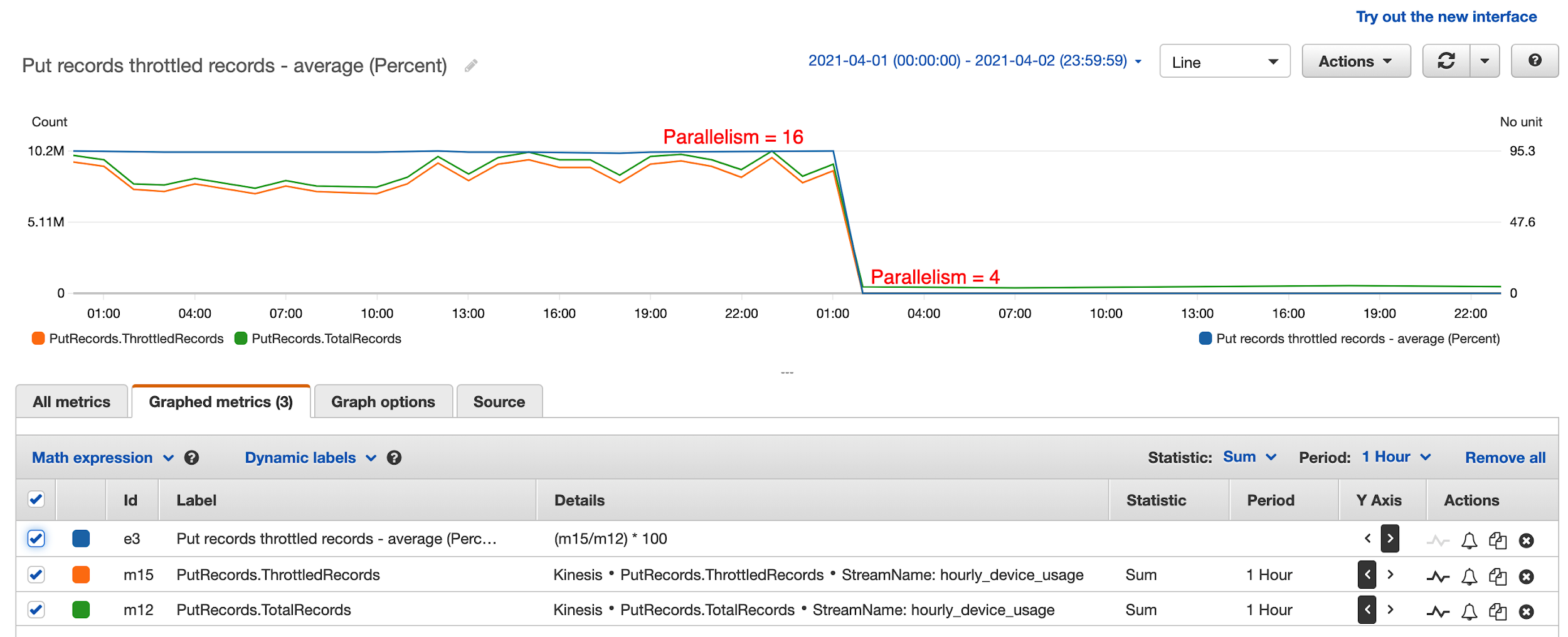This screenshot has height=637, width=1568.
Task: Create alarm using bell icon in m12 row
Action: (1469, 611)
